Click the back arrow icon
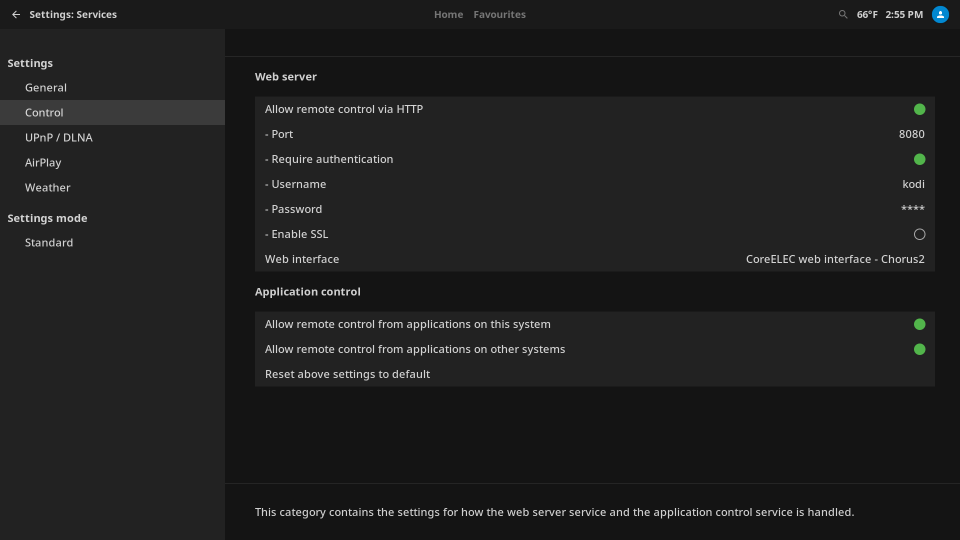The image size is (960, 540). [16, 15]
